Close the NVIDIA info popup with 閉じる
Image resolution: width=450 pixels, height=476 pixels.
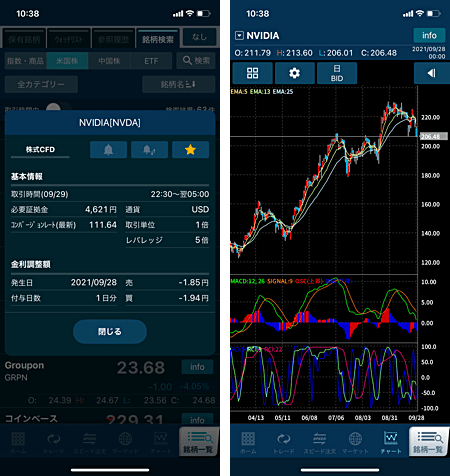click(110, 332)
